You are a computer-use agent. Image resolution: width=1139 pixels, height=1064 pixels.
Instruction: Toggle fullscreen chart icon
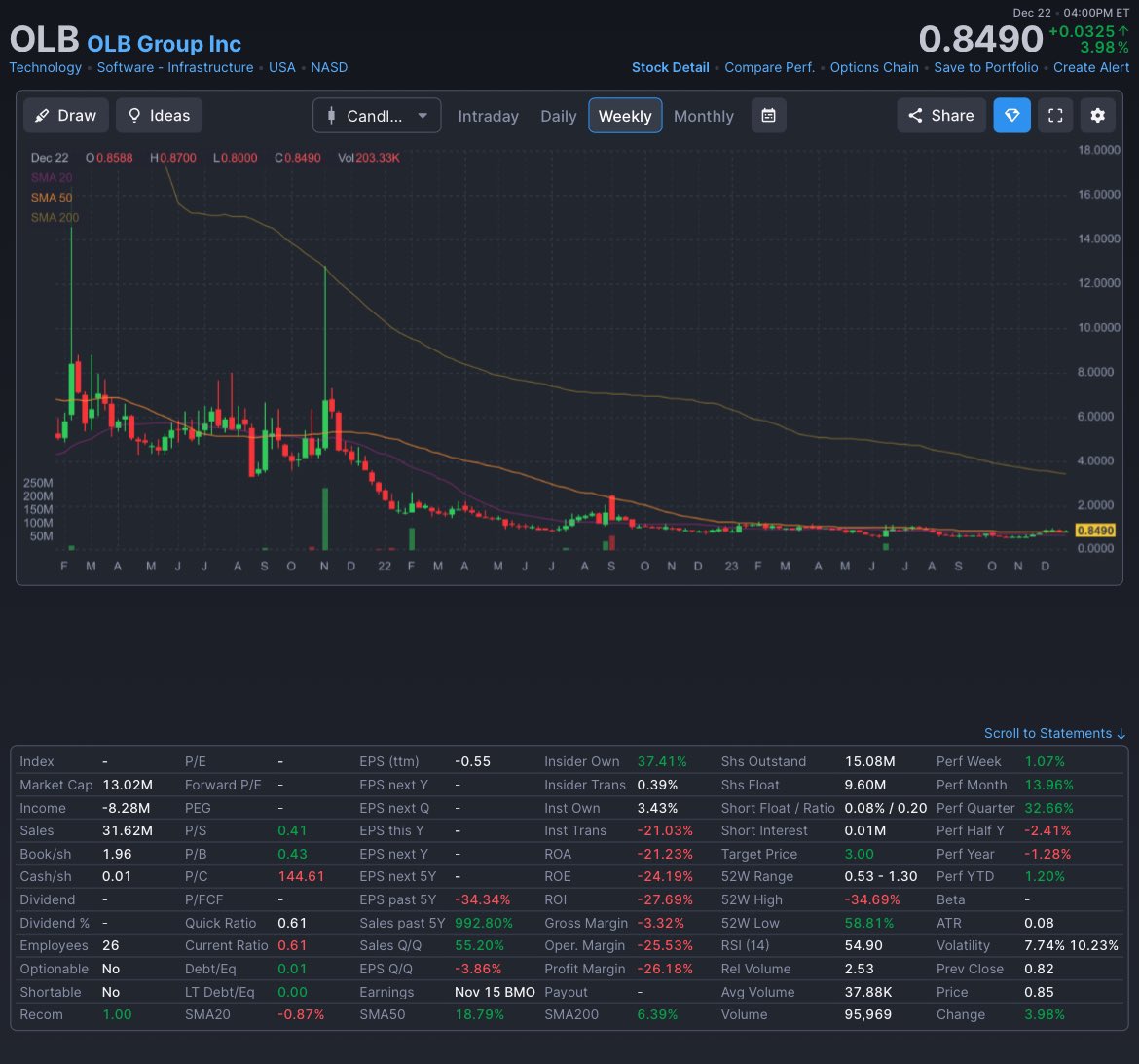1055,116
